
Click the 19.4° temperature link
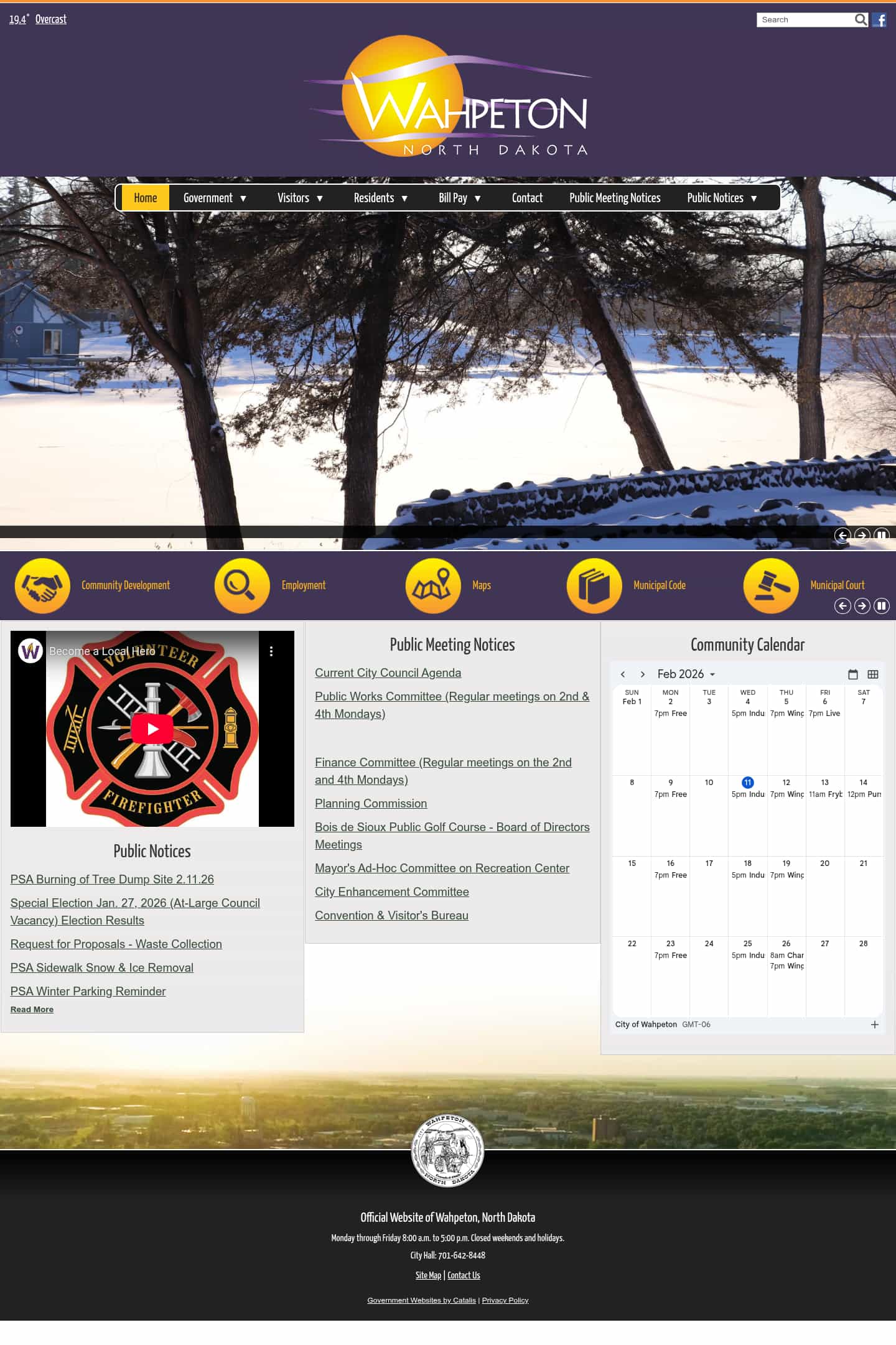click(18, 19)
